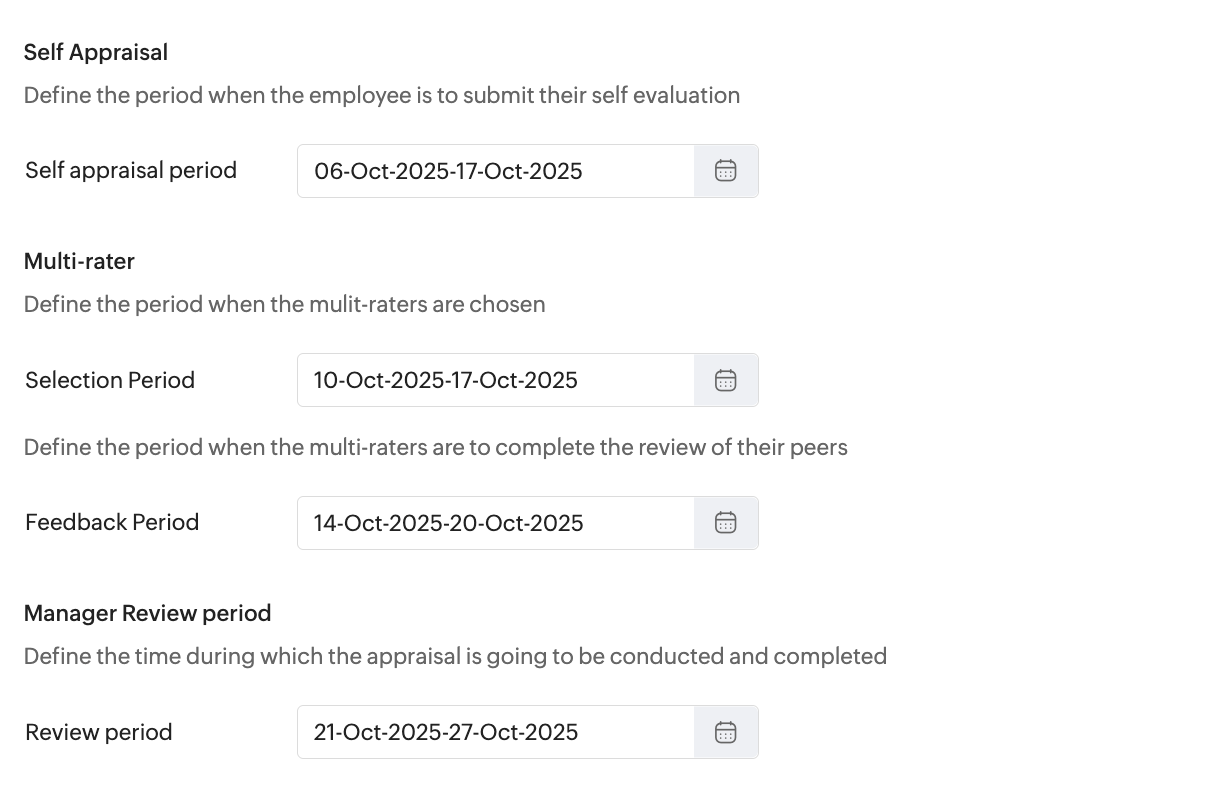Click the appraisal conducted and completed description
This screenshot has width=1206, height=804.
[455, 656]
